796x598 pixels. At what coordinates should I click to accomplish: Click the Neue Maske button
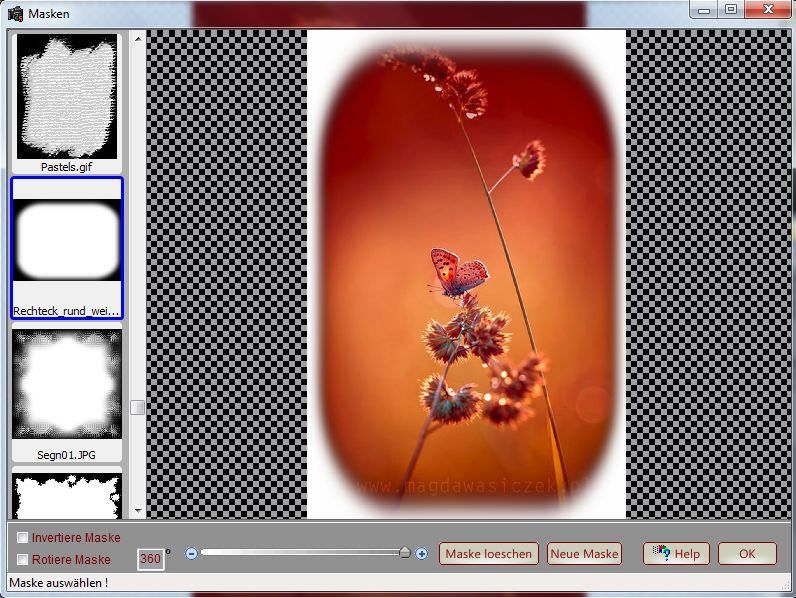click(x=584, y=553)
